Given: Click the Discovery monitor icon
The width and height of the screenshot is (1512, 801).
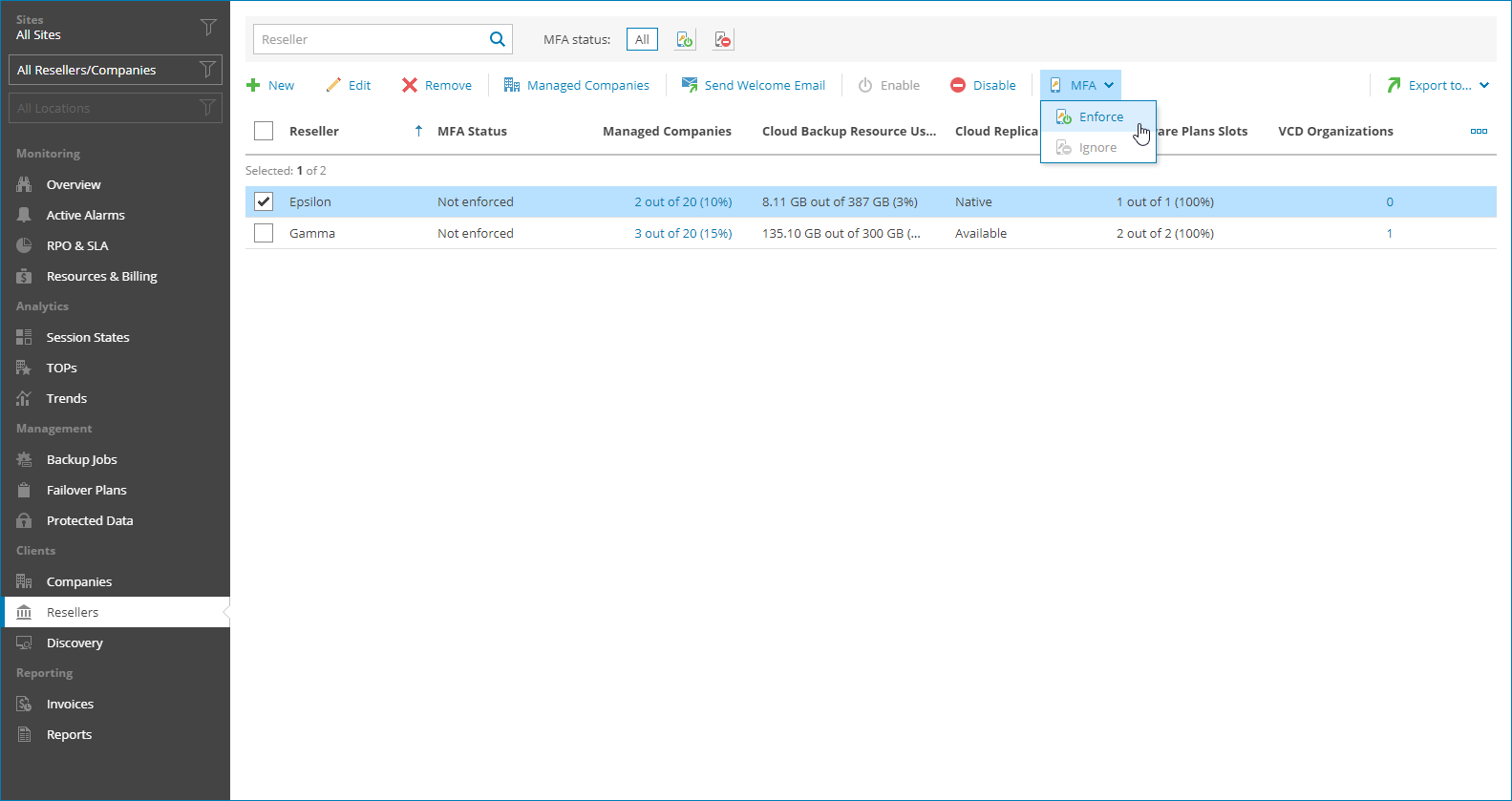Looking at the screenshot, I should [x=24, y=643].
